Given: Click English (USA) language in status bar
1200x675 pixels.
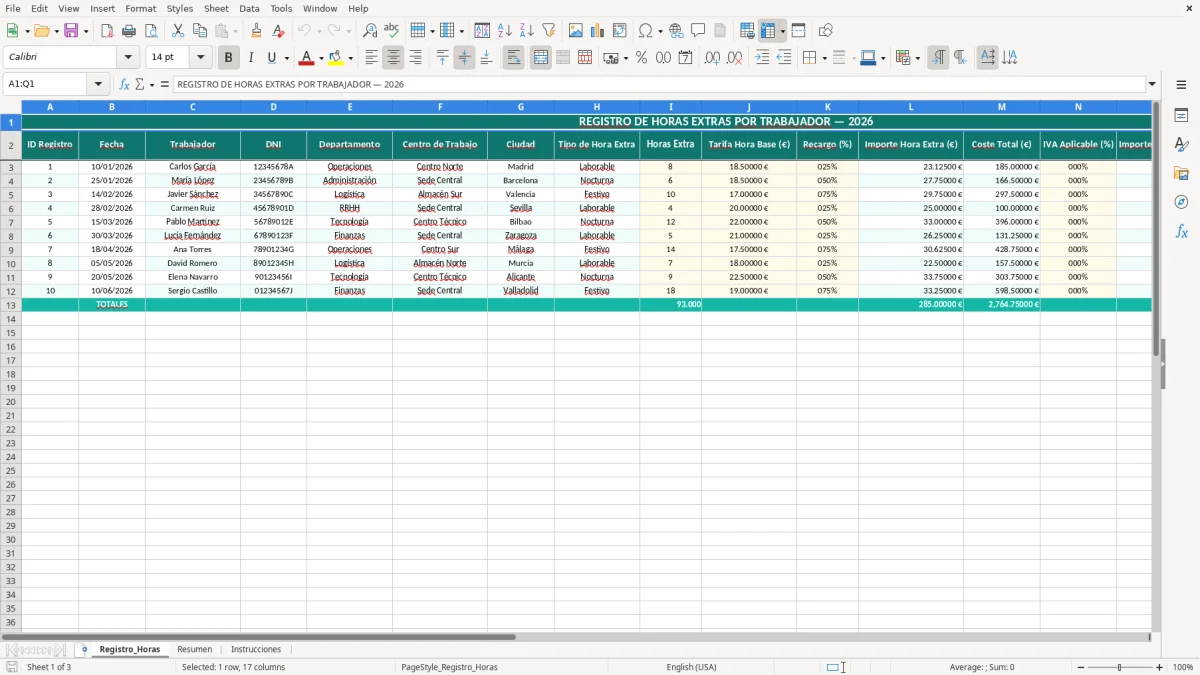Looking at the screenshot, I should pos(691,667).
